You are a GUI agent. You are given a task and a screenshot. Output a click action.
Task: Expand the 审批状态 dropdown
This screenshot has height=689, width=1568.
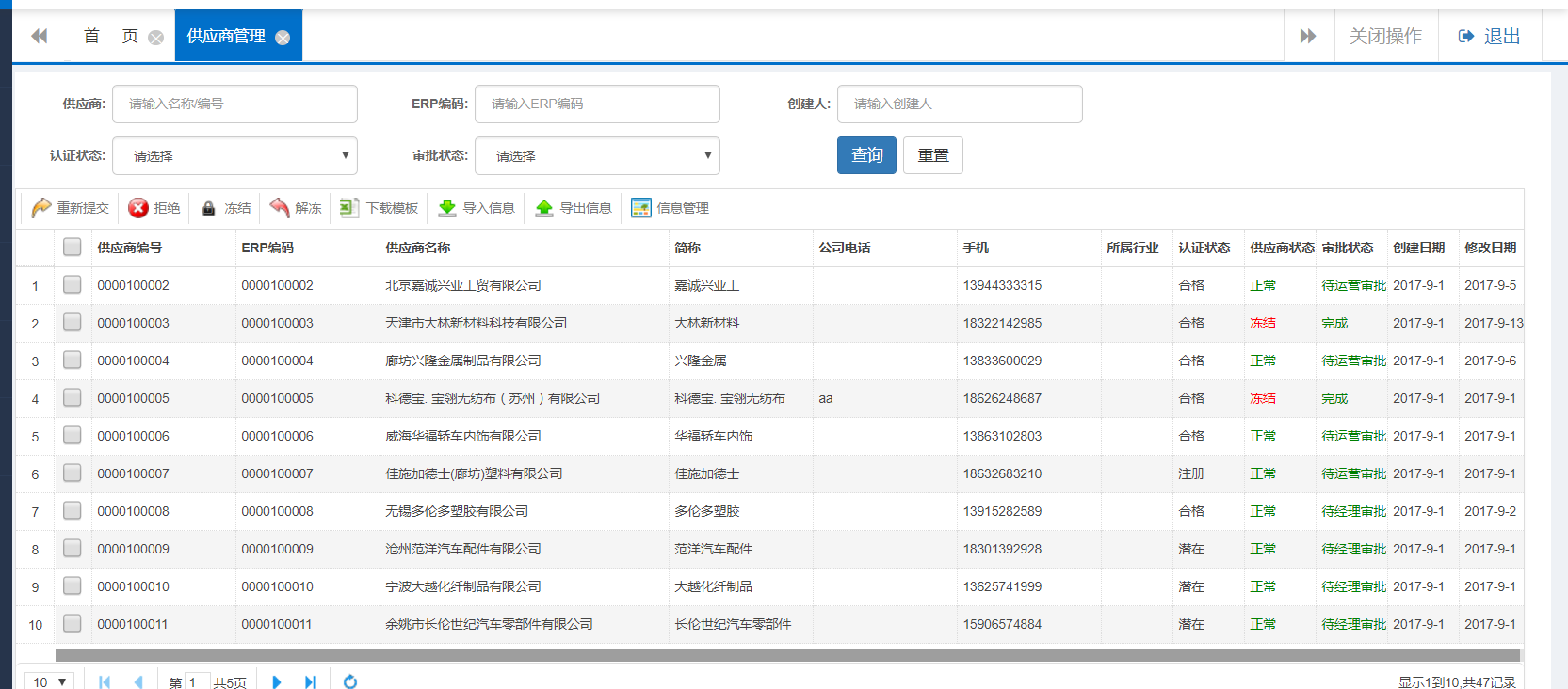[x=597, y=156]
